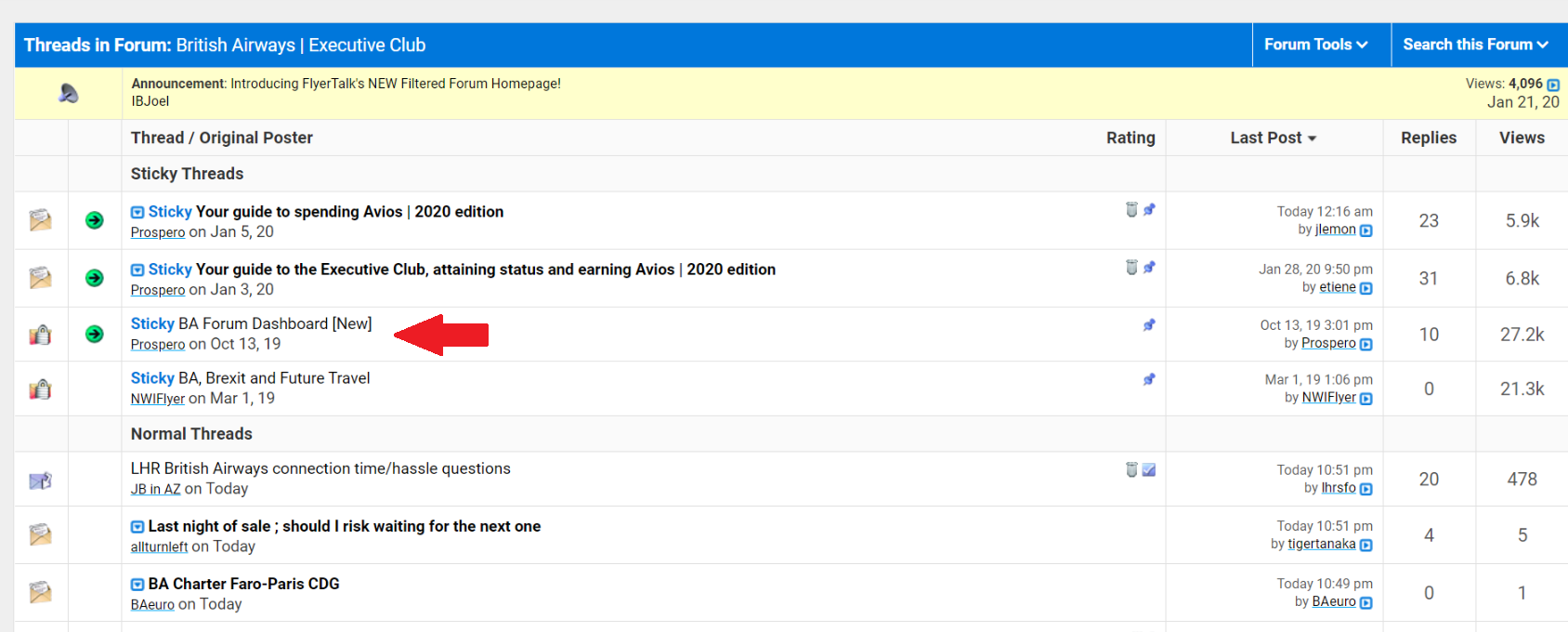Viewport: 1568px width, 632px height.
Task: Expand preview of BA Charter Faro-Paris thread
Action: coord(137,585)
